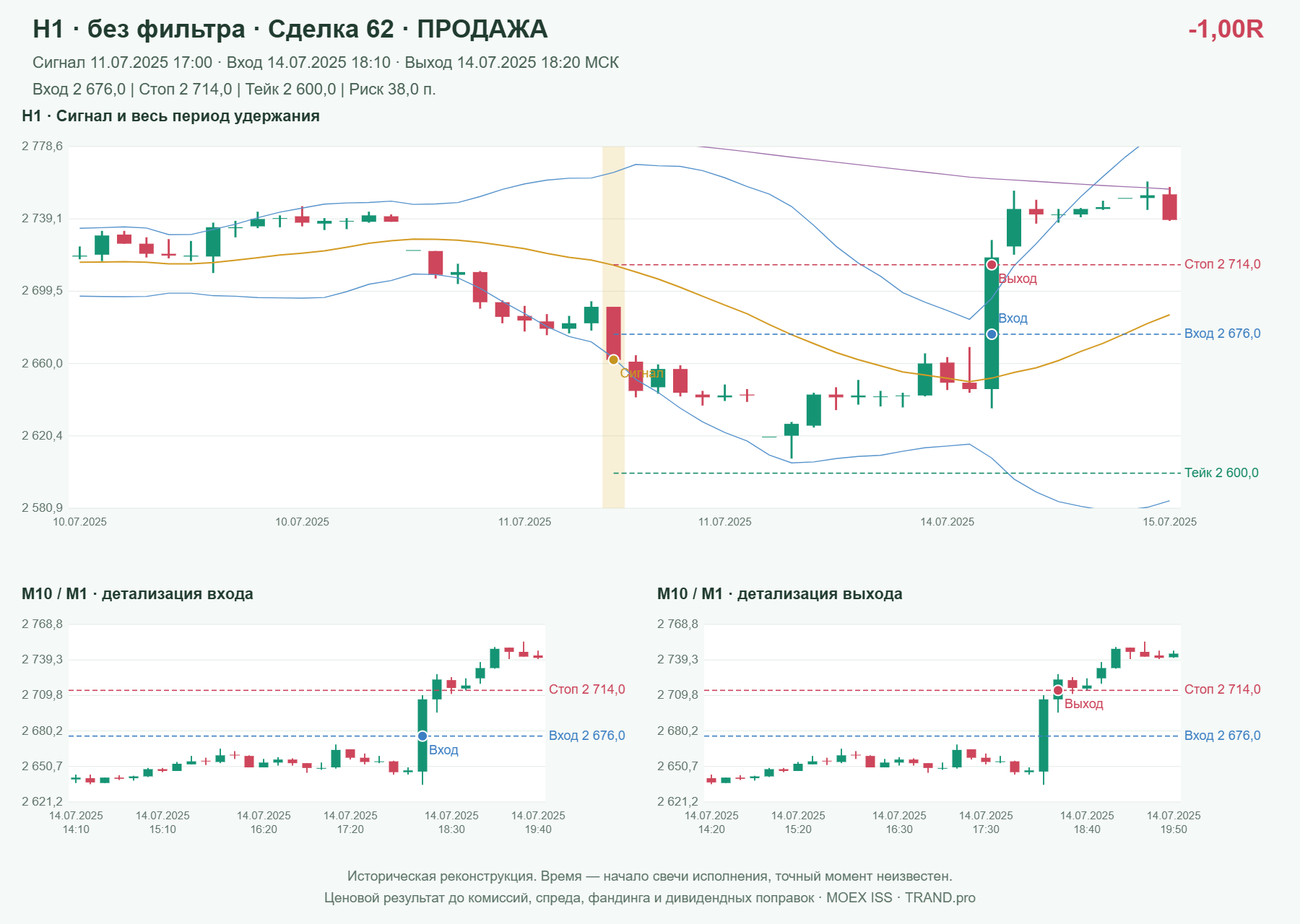Click 'Вход 2 676,0' in exit detail chart
The width and height of the screenshot is (1300, 924).
1222,736
